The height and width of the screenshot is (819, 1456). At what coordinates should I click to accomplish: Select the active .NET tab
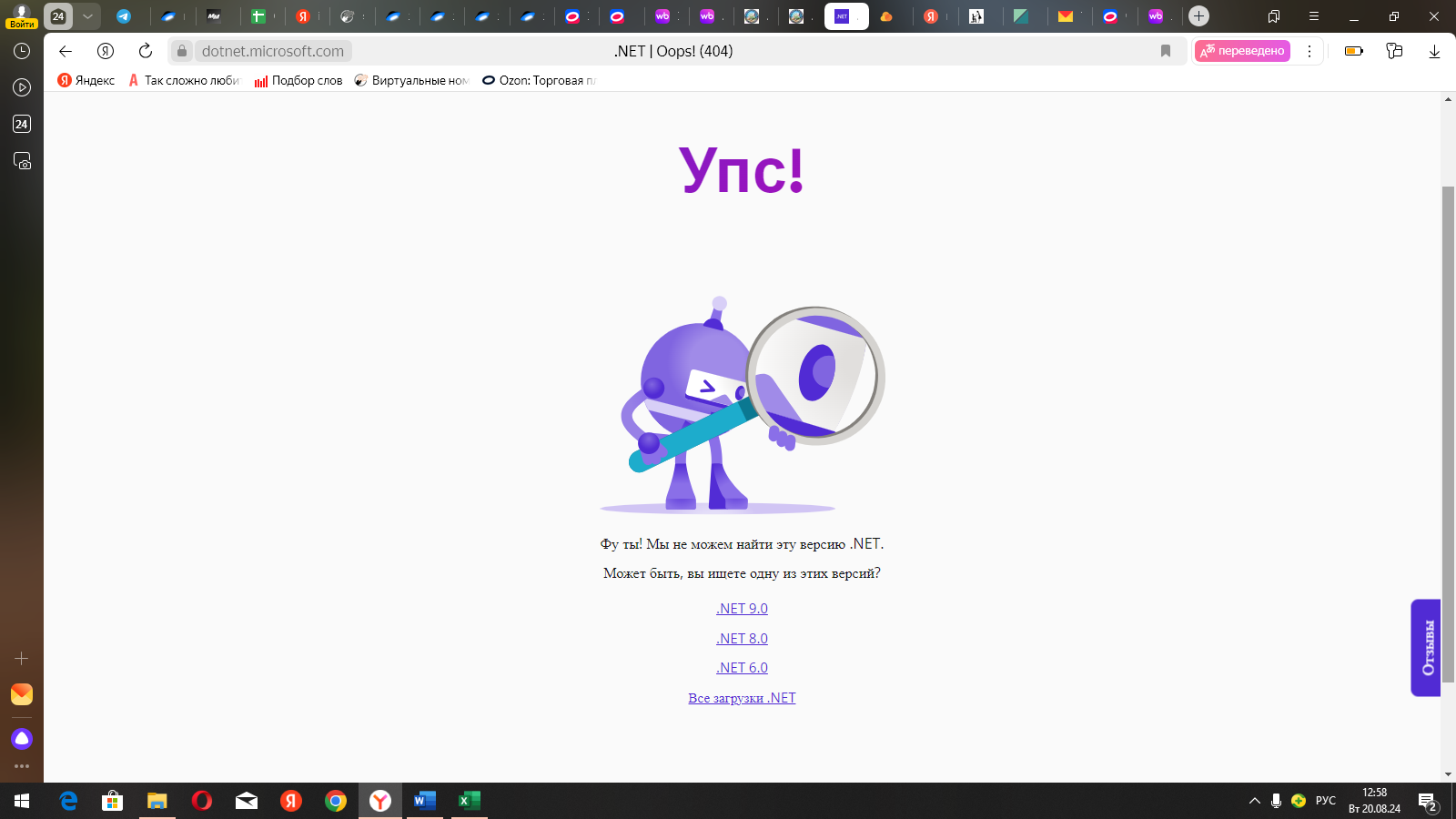(846, 16)
